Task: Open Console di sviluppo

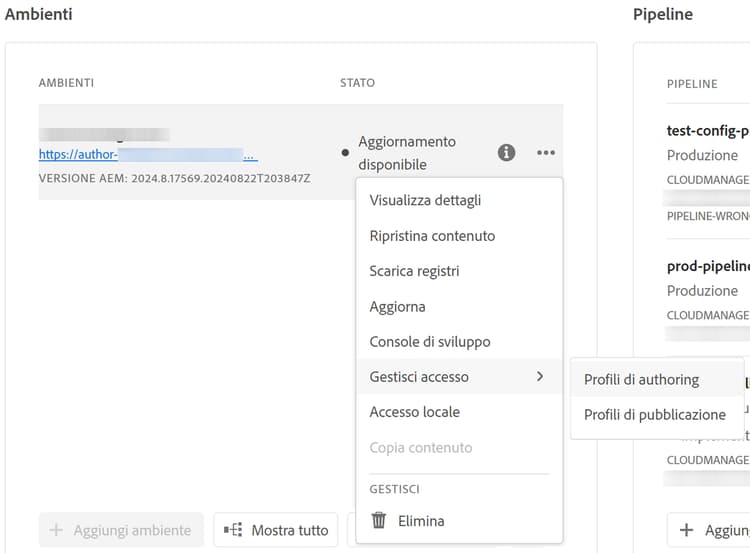Action: 430,342
